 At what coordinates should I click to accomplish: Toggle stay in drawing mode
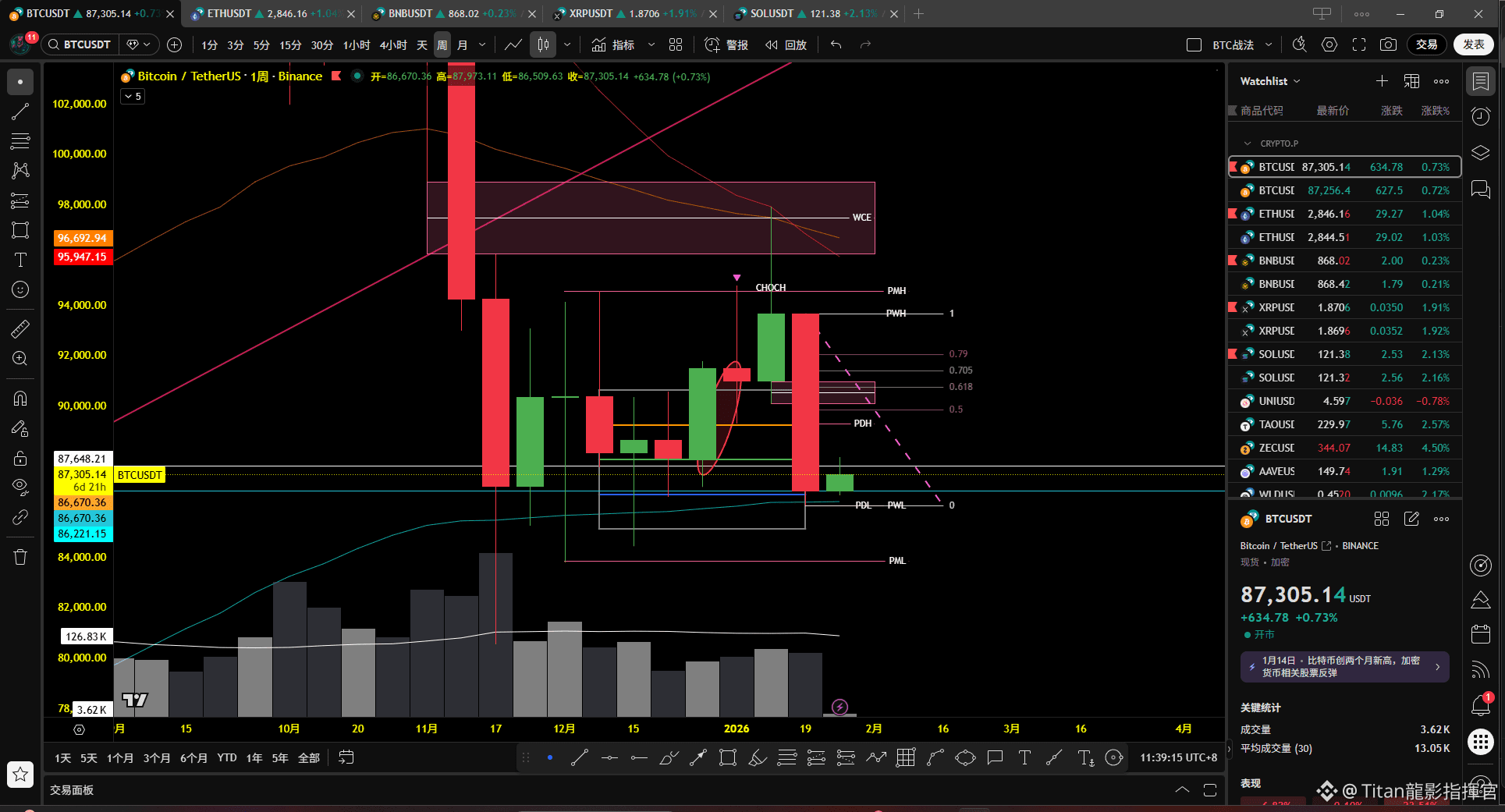[x=20, y=428]
